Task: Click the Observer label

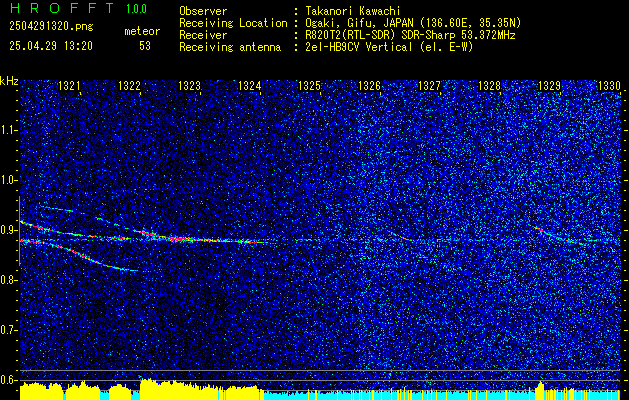Action: (x=203, y=11)
